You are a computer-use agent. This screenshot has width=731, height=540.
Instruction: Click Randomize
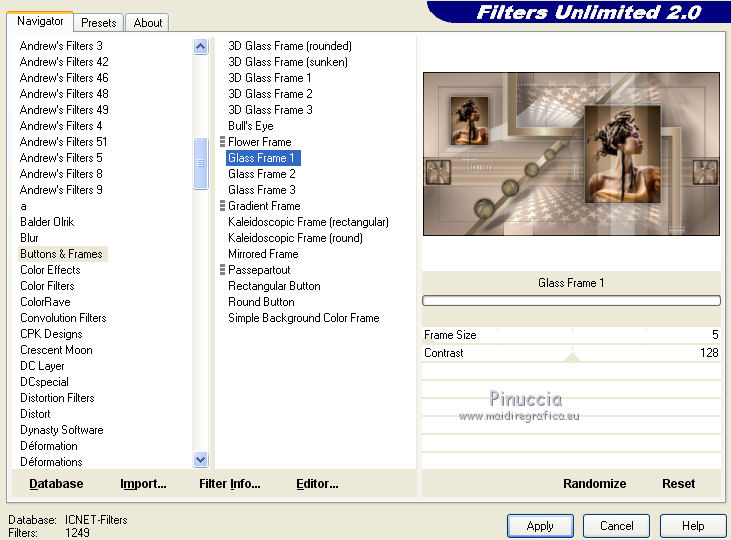coord(594,484)
